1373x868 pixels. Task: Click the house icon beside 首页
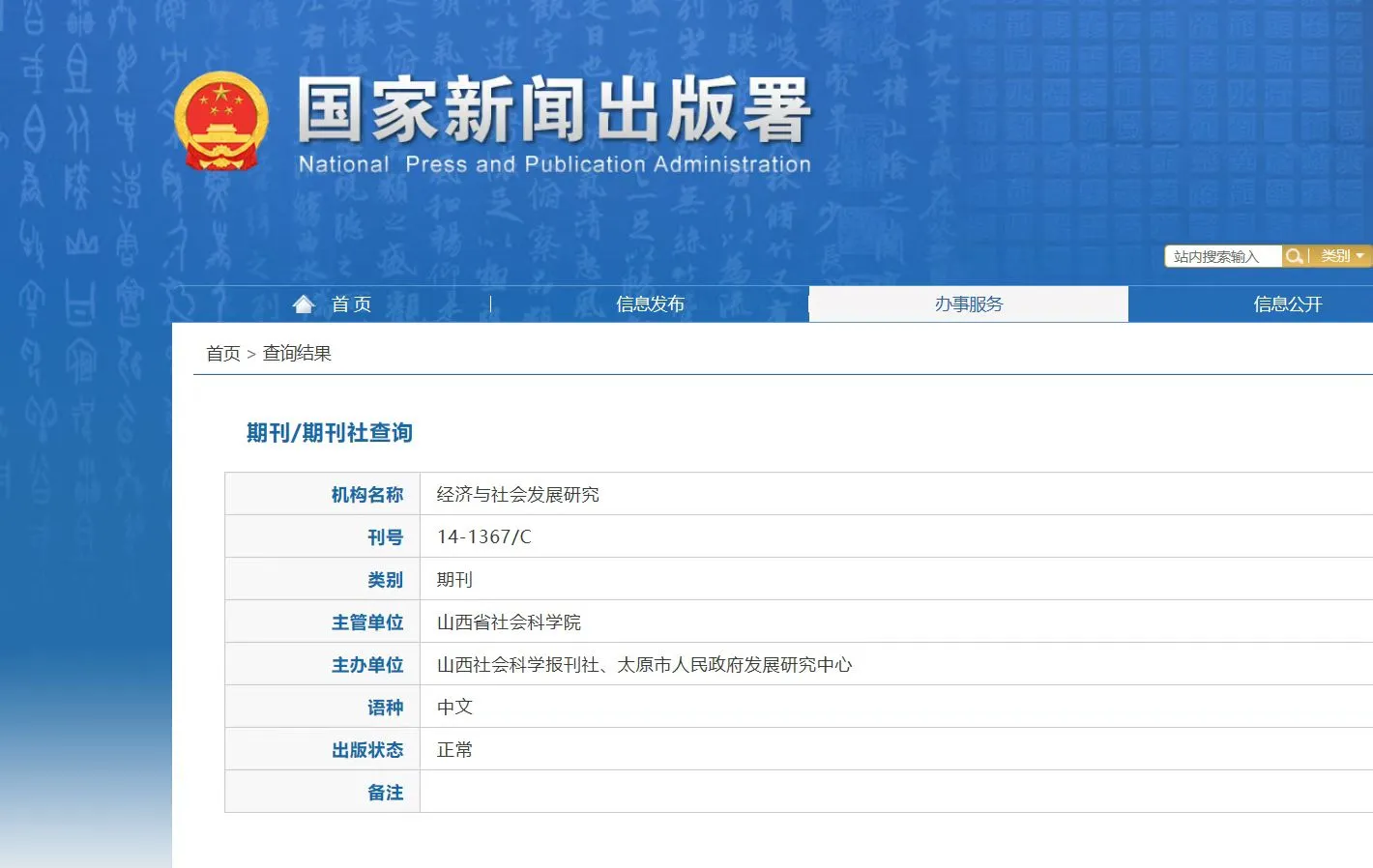(303, 303)
